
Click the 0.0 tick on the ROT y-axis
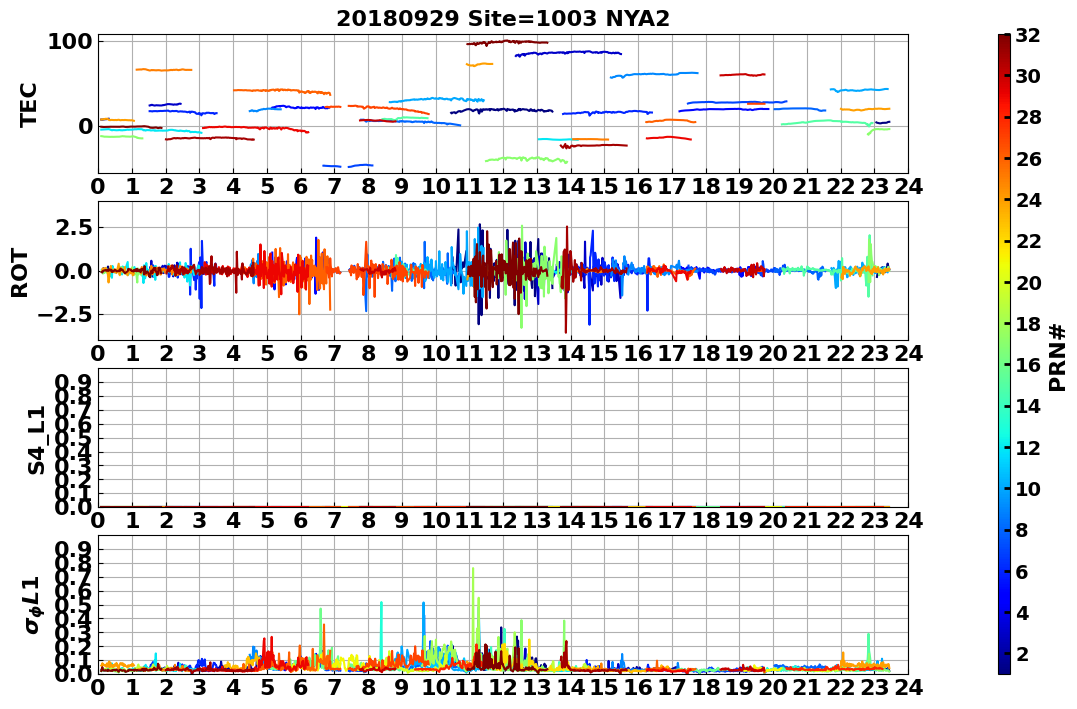coord(75,271)
